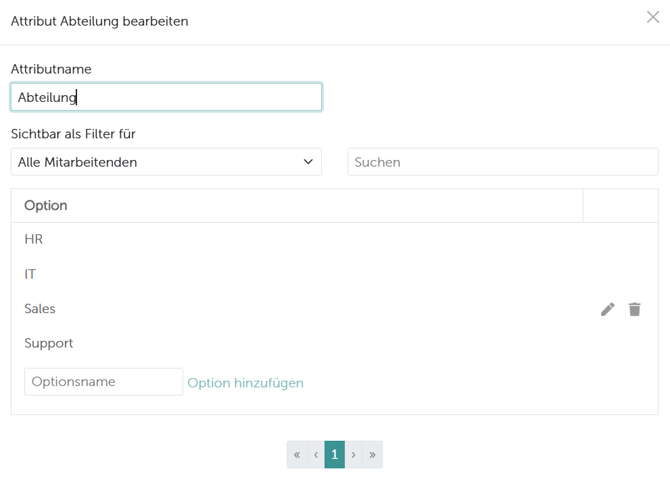Click the Attributname field label

coord(51,69)
